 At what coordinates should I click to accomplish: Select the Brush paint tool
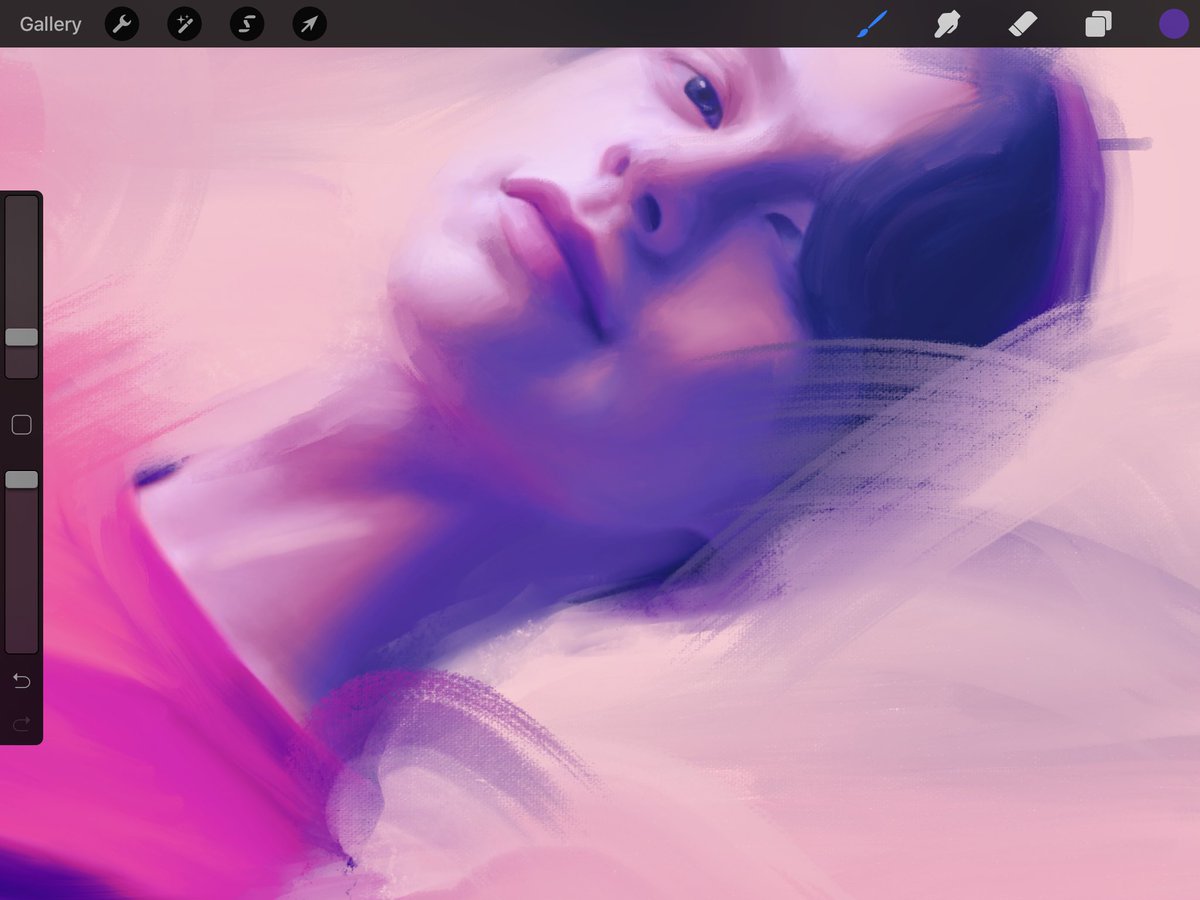(x=872, y=24)
